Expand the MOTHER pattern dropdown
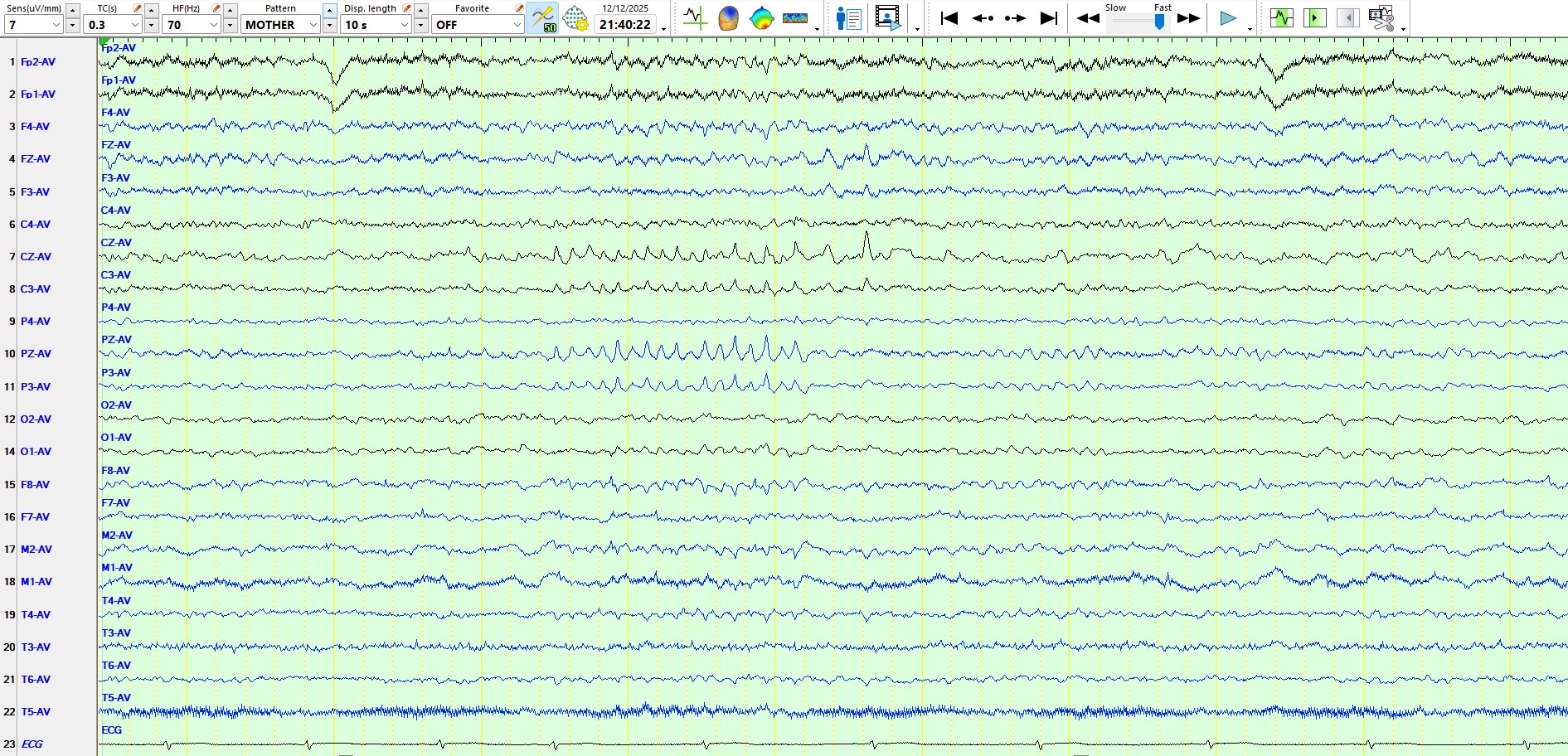 click(313, 25)
